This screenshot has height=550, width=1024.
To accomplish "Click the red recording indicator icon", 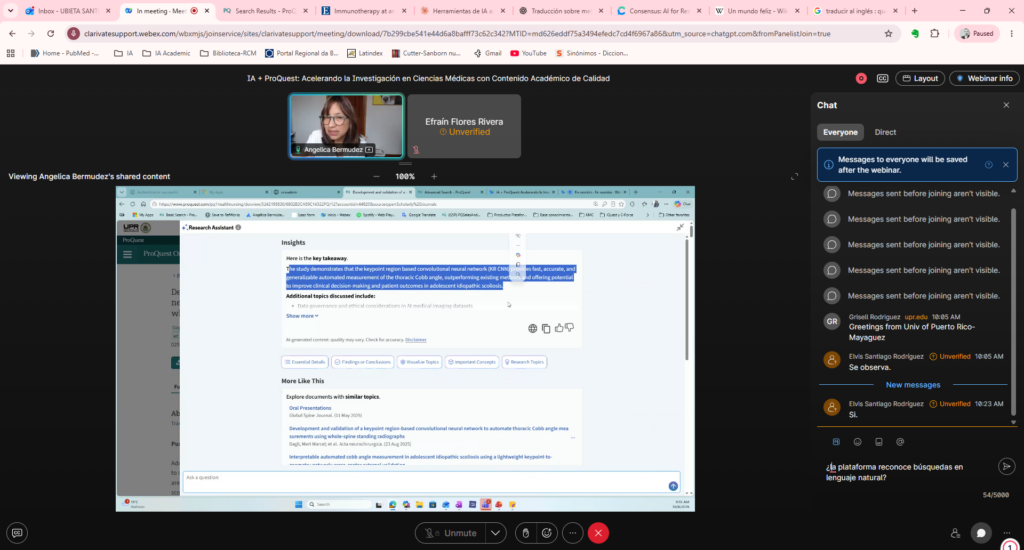I will 861,78.
